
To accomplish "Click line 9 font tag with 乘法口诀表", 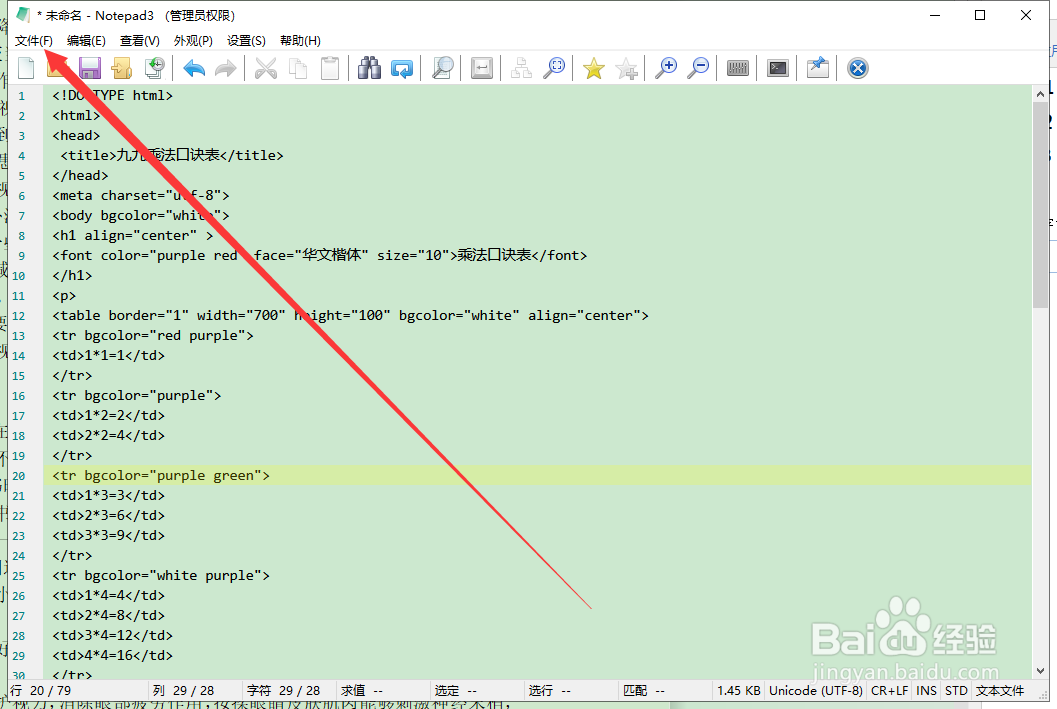I will [x=320, y=255].
